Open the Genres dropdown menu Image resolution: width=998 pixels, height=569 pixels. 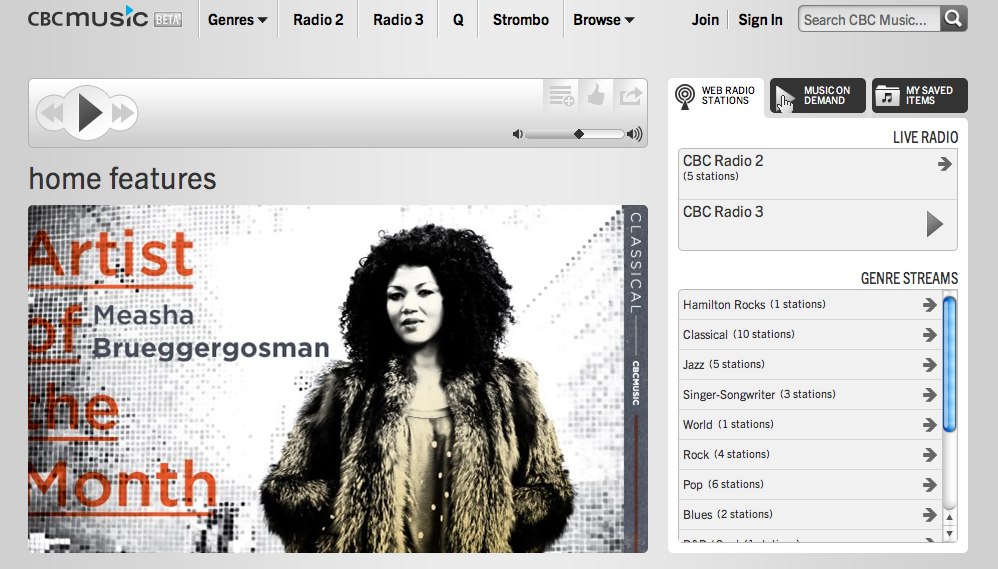pyautogui.click(x=237, y=20)
